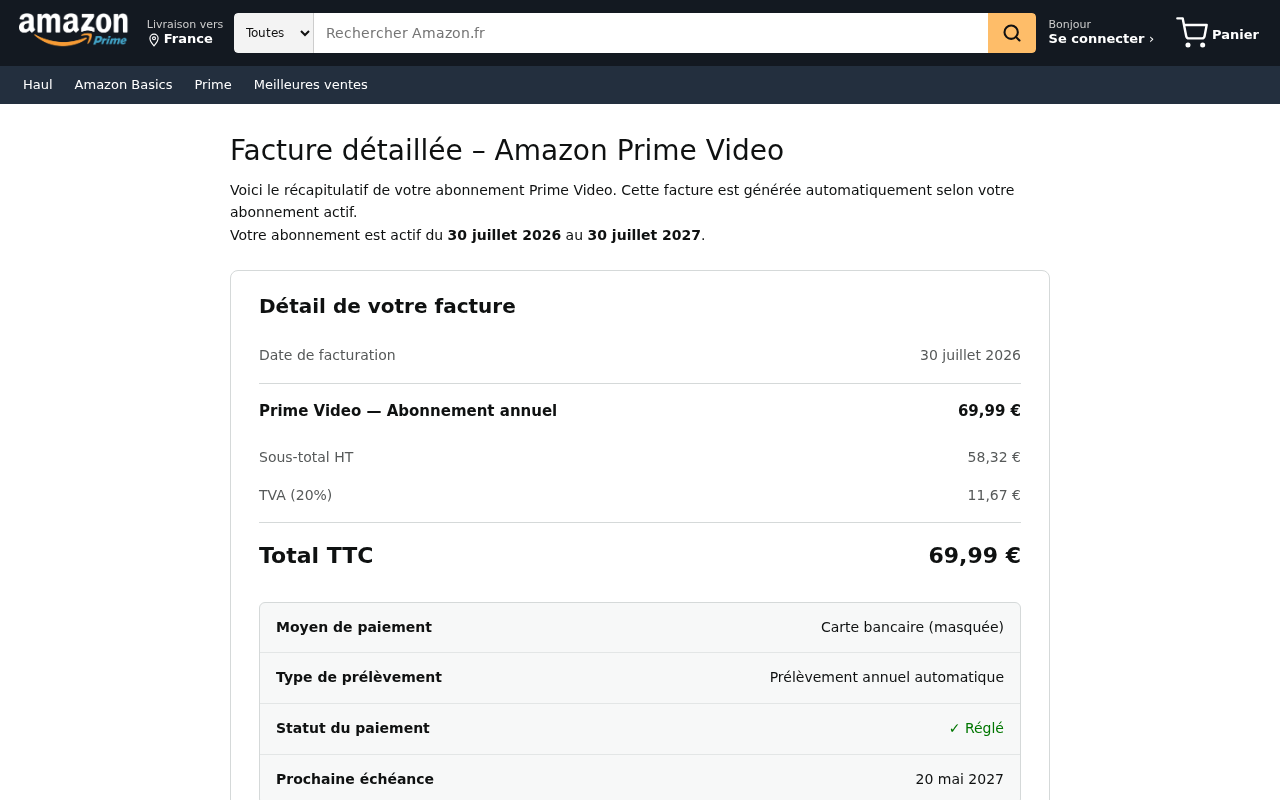This screenshot has width=1280, height=800.
Task: Click Se connecter account link
Action: point(1101,39)
